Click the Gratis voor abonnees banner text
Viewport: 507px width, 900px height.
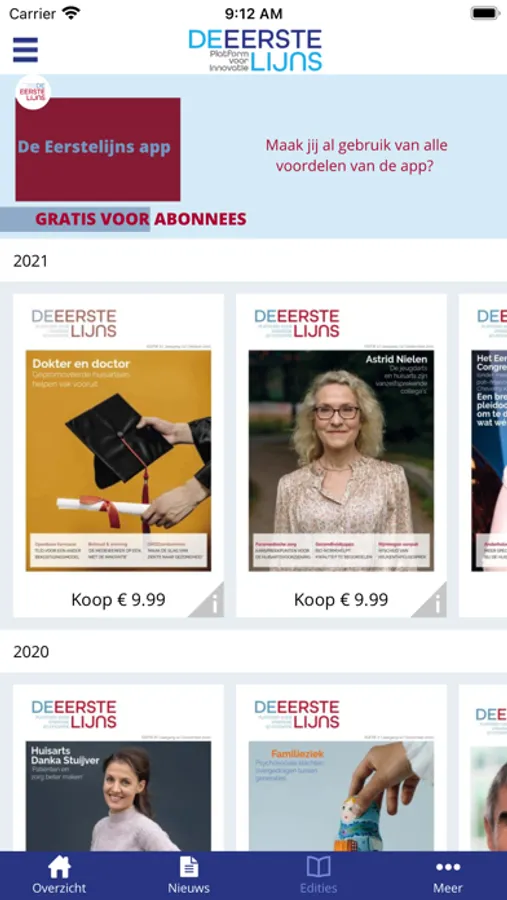point(141,219)
